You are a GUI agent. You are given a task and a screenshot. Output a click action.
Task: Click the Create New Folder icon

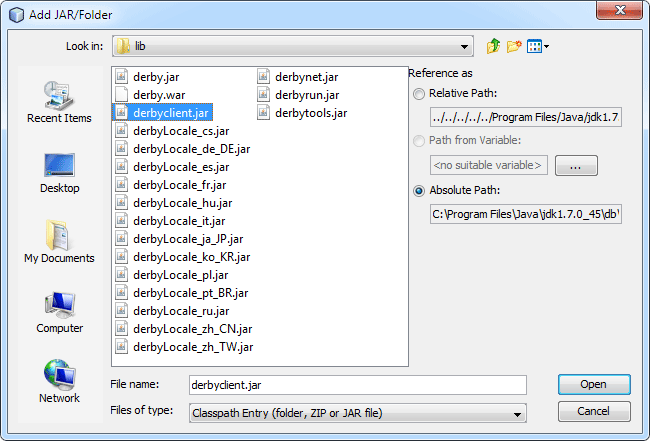click(x=514, y=46)
